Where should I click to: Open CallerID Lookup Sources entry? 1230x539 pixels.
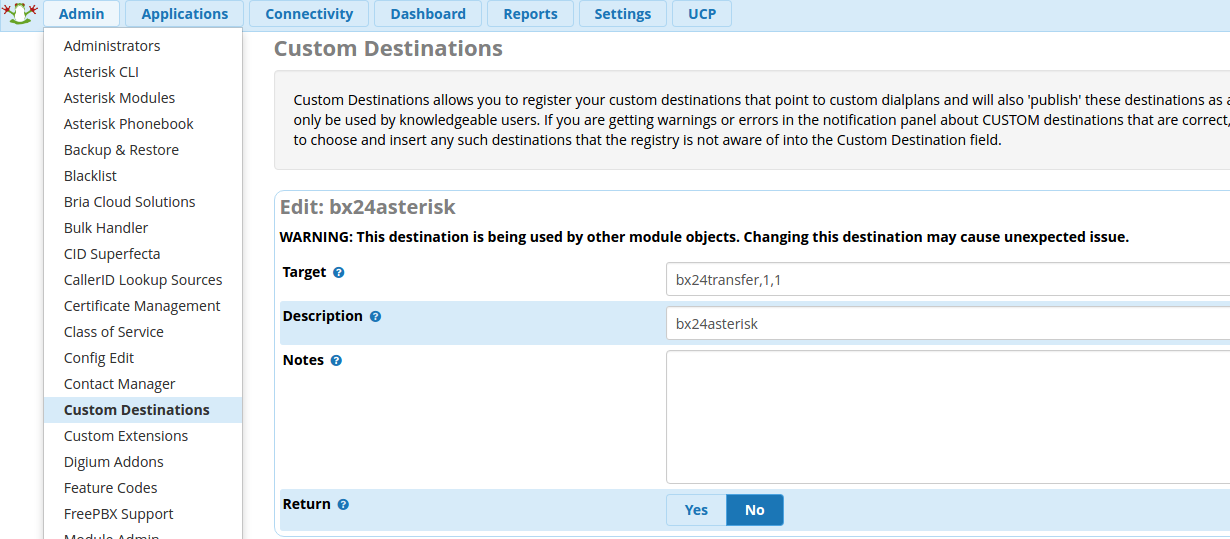143,280
